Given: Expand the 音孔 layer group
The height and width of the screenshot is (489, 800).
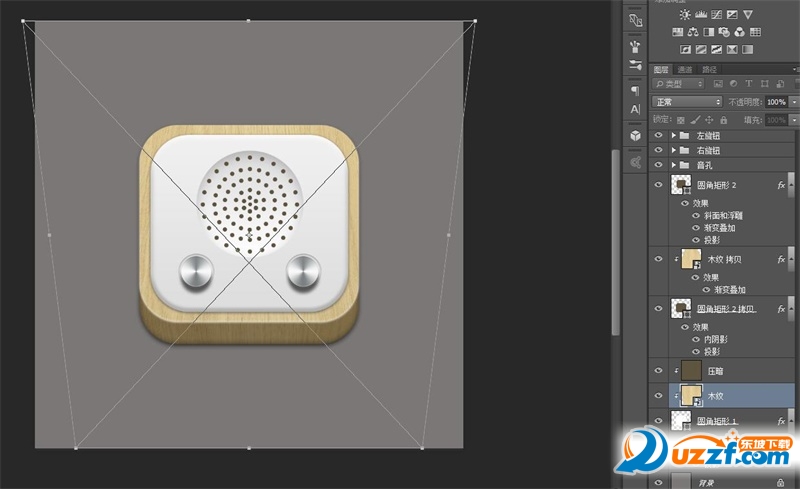Looking at the screenshot, I should pos(674,164).
